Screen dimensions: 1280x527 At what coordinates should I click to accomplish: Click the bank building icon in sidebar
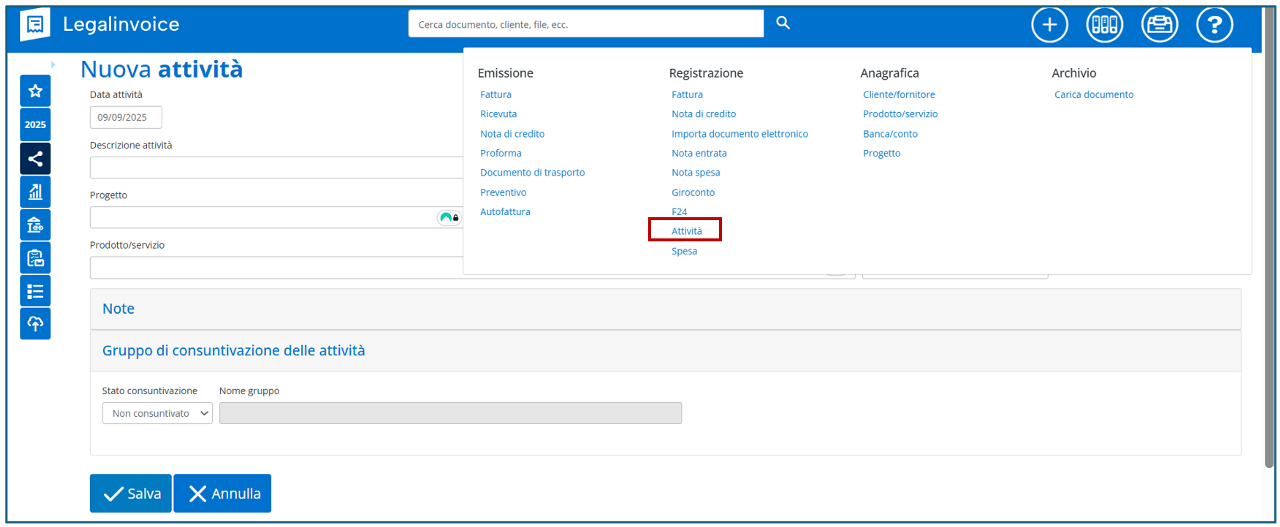(x=35, y=225)
